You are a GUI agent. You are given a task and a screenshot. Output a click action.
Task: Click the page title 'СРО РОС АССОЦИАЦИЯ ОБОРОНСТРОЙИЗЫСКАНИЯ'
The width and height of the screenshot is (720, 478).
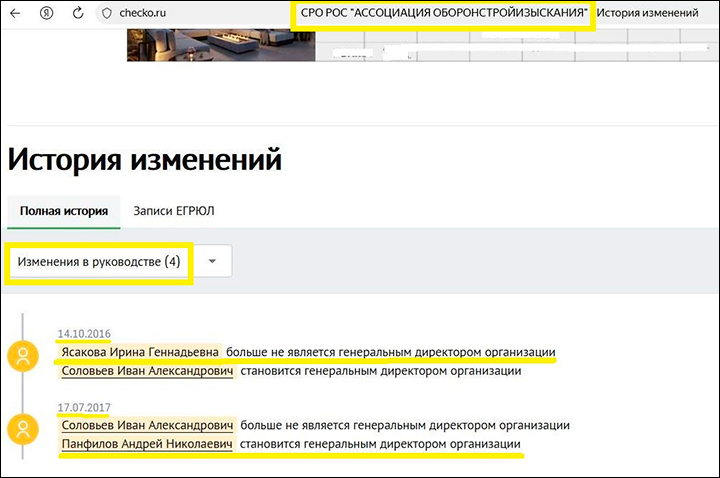[444, 14]
